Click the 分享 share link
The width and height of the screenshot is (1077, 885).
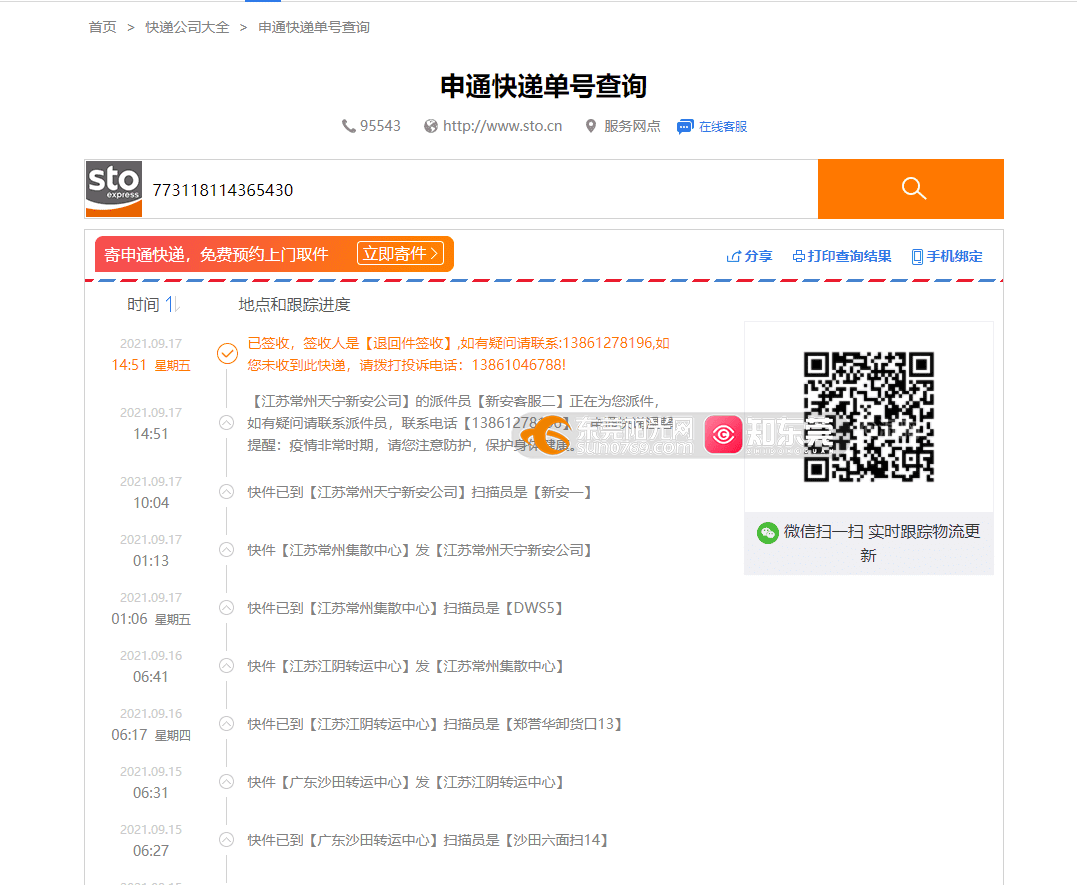[x=758, y=256]
